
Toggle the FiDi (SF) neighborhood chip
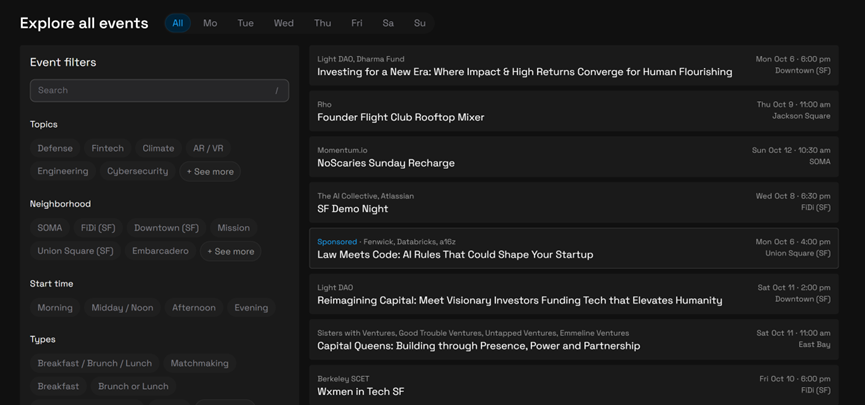click(98, 228)
